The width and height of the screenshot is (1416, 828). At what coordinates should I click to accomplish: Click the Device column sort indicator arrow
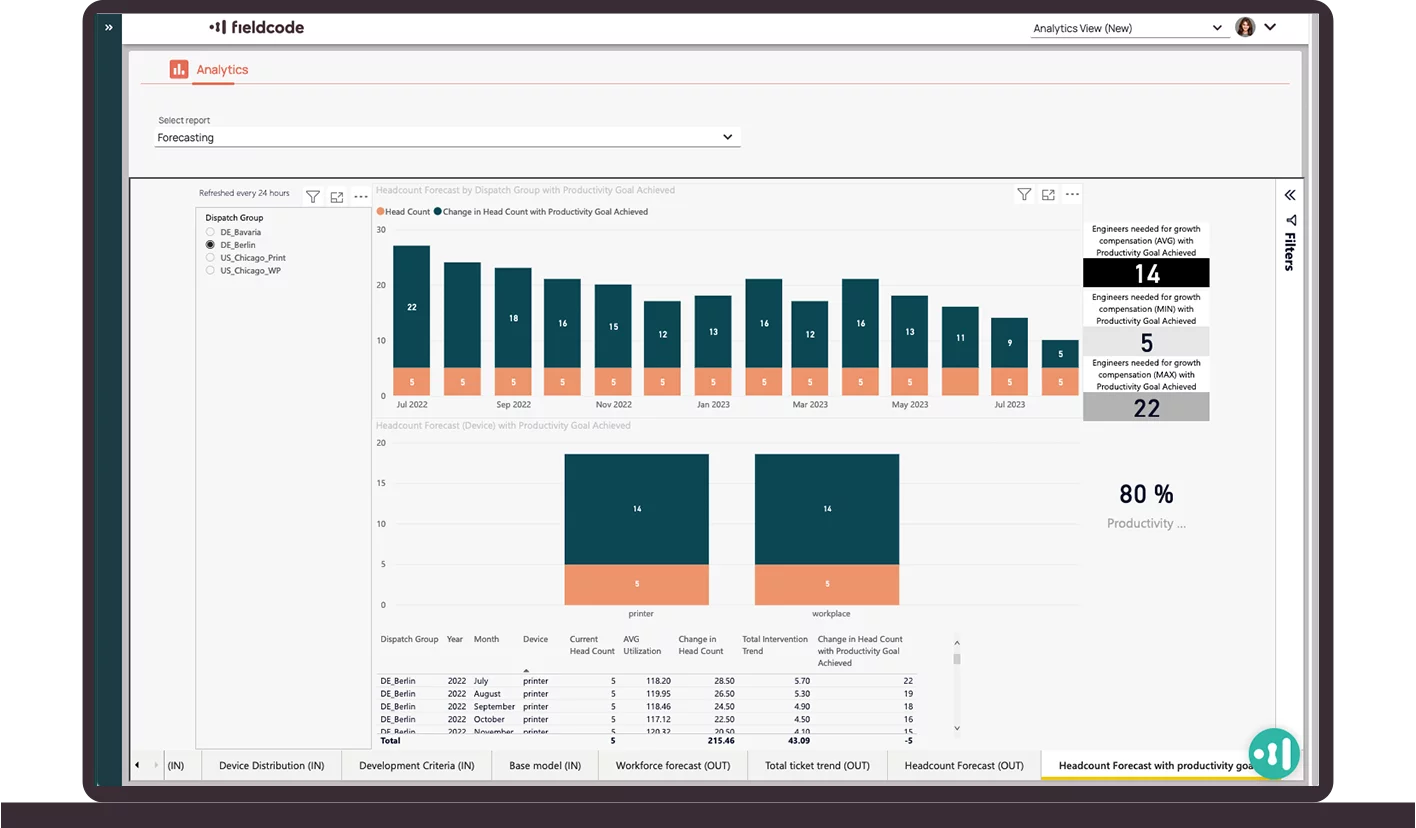(x=527, y=671)
